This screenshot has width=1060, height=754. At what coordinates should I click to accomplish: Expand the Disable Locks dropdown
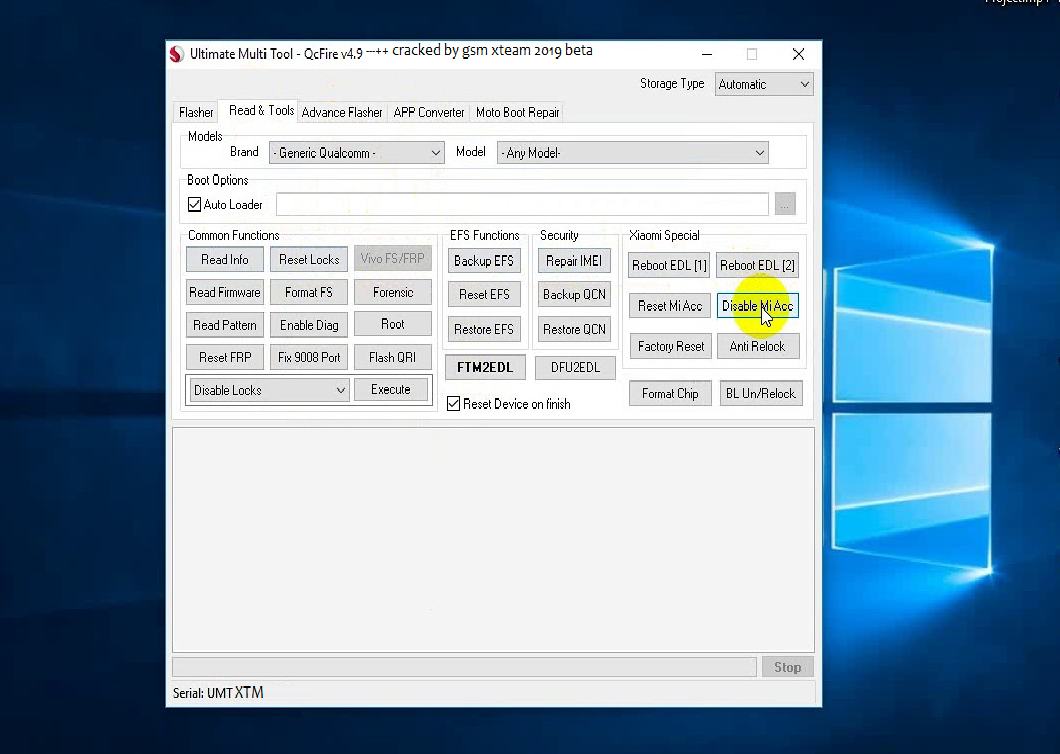pos(269,390)
